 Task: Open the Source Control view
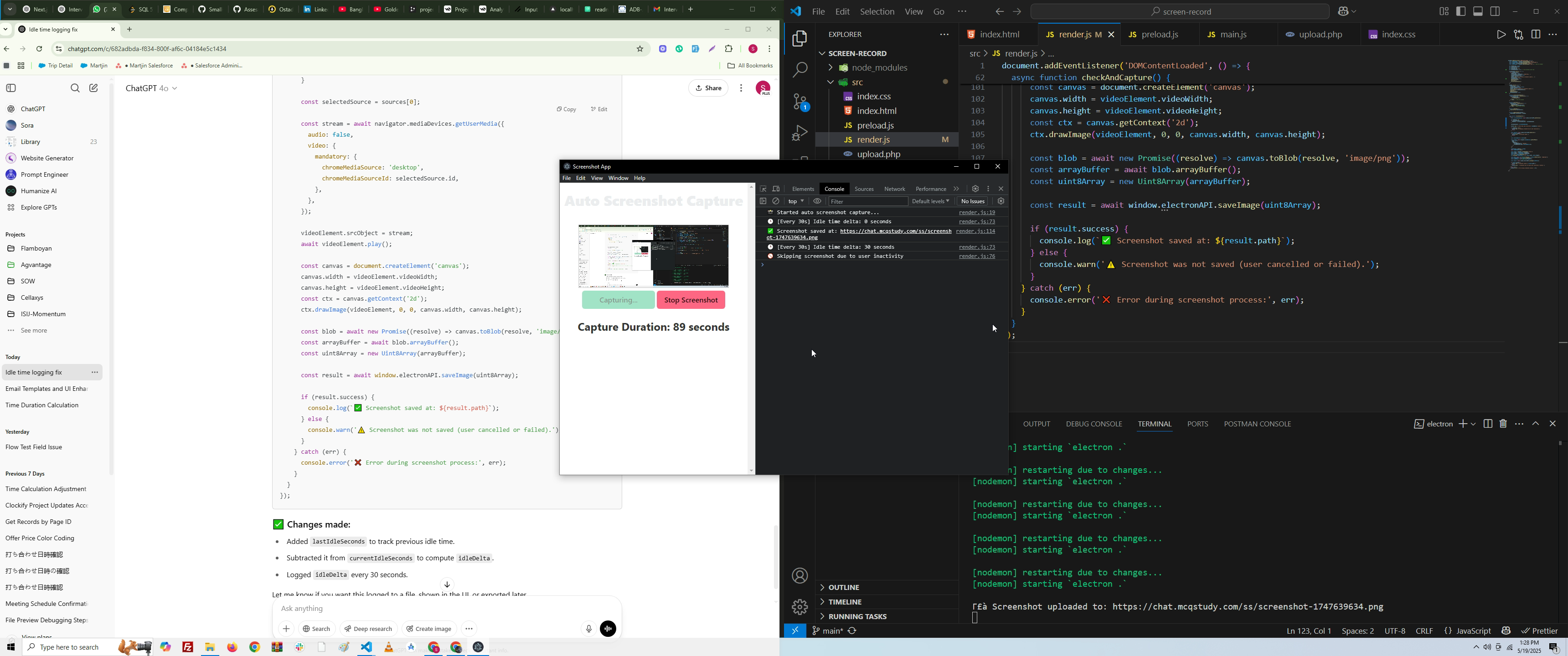point(799,102)
